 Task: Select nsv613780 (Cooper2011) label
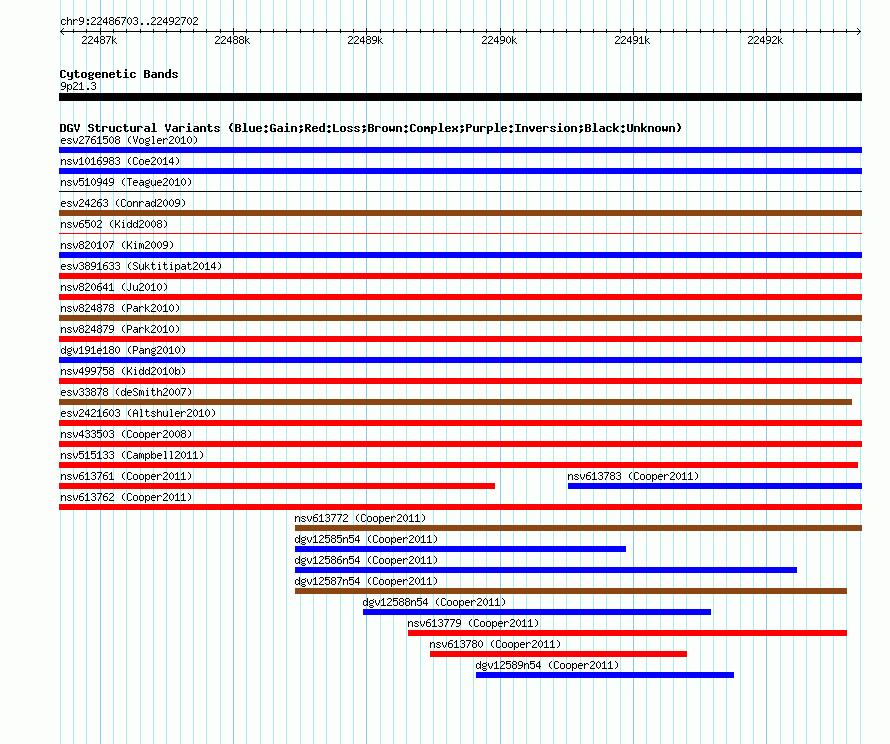click(495, 644)
